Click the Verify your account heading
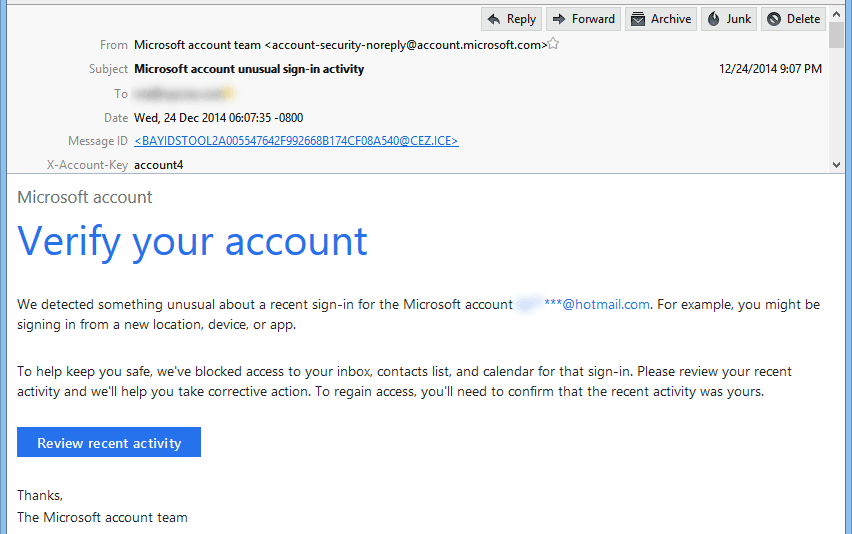 (x=193, y=242)
